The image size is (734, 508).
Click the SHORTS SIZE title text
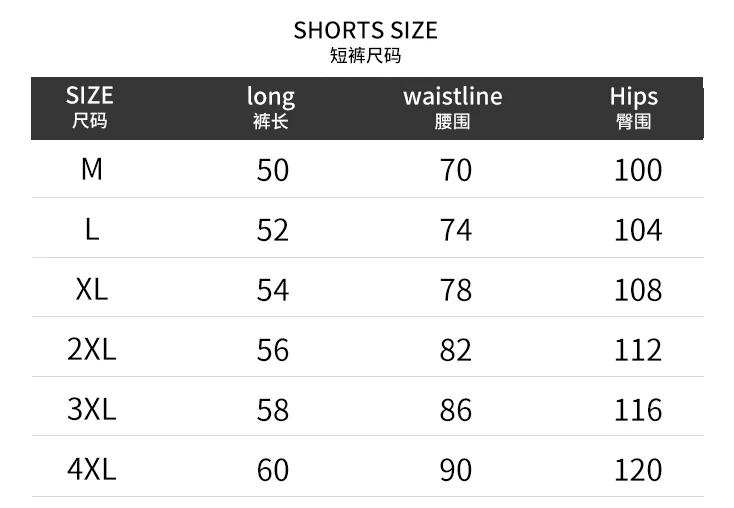coord(366,31)
